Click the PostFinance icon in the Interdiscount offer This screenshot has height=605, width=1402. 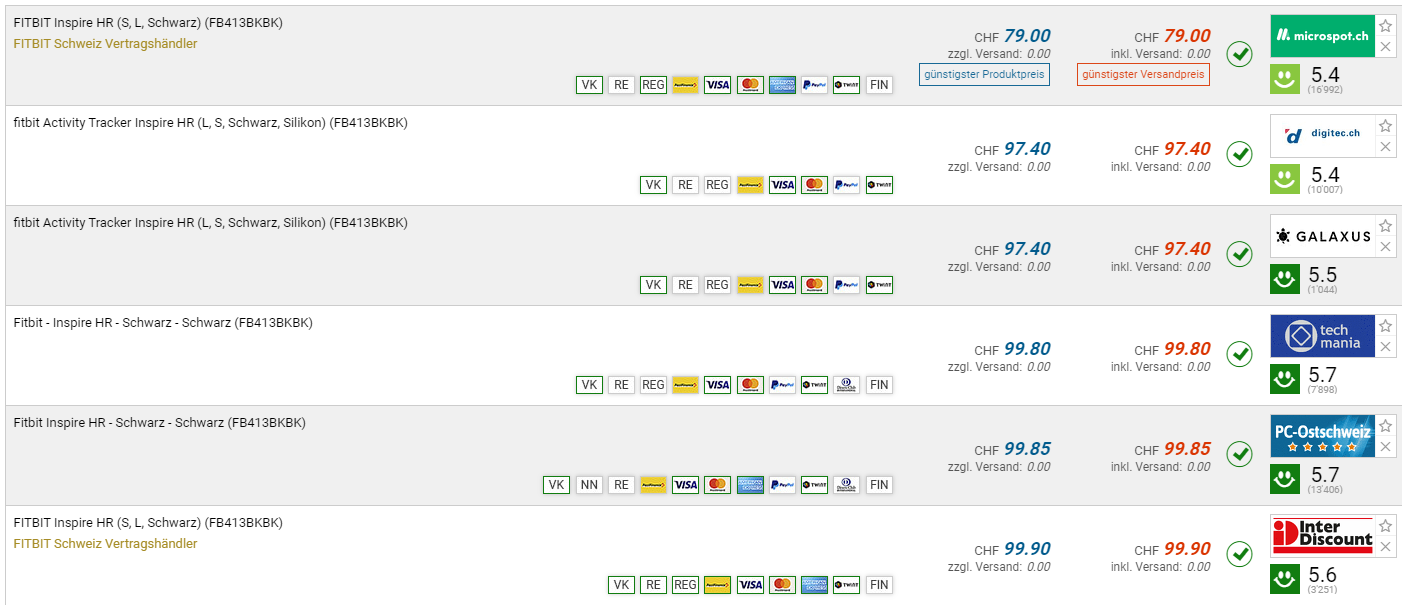(x=717, y=585)
